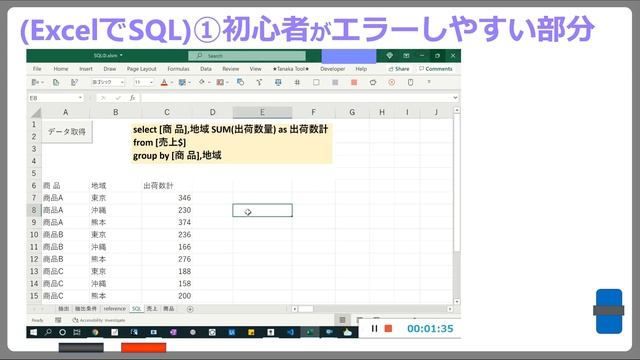The height and width of the screenshot is (360, 640).
Task: Open the Insert ribbon tab
Action: click(x=86, y=69)
